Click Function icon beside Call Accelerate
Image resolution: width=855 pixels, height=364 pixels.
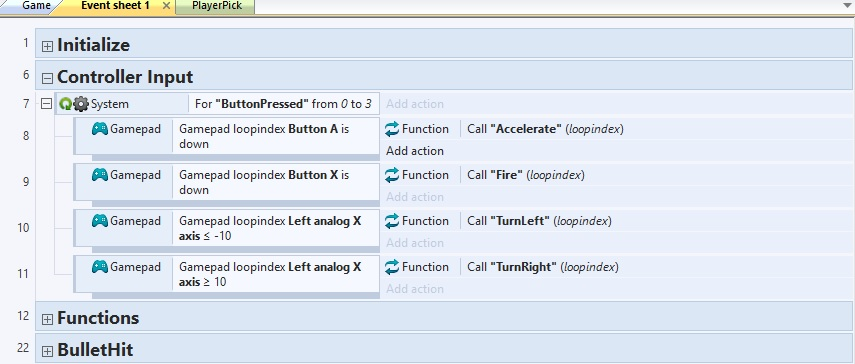392,129
